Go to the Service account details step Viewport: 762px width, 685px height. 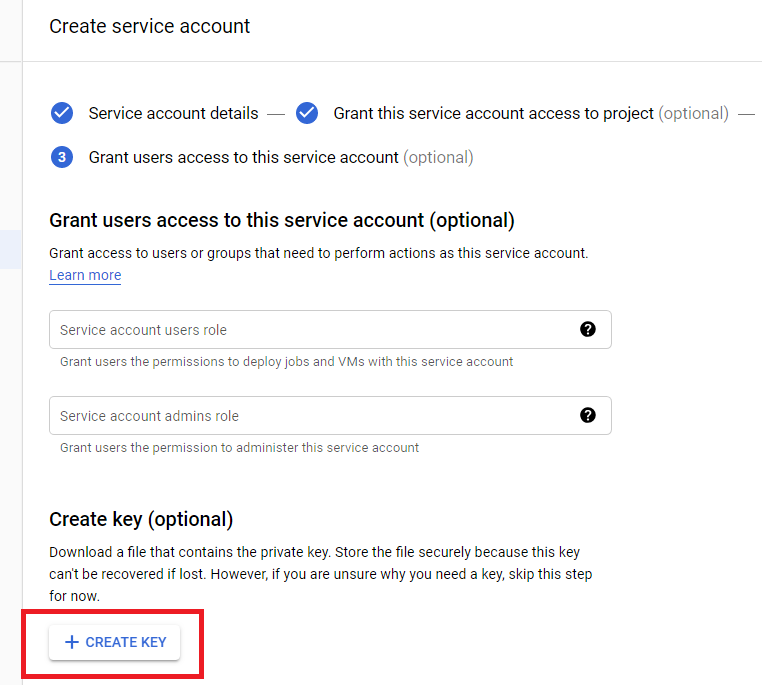[x=173, y=113]
